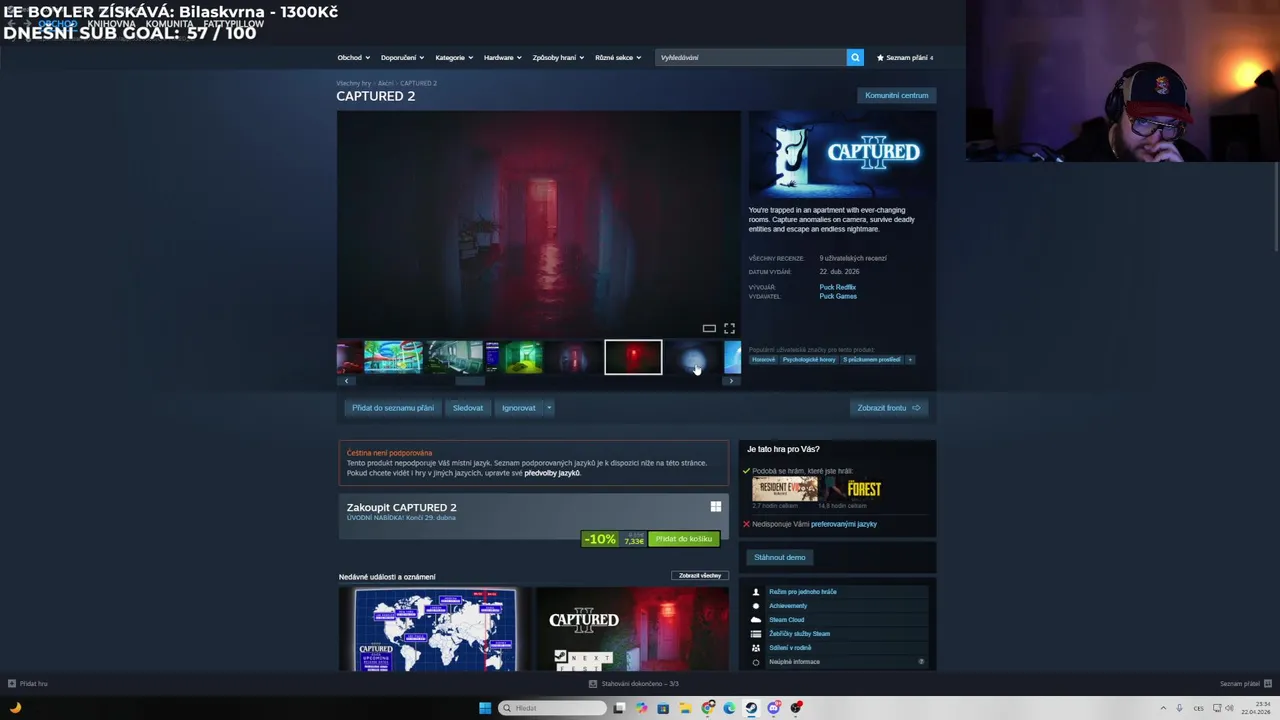This screenshot has height=720, width=1280.
Task: Open Komunitní centrum
Action: [897, 95]
